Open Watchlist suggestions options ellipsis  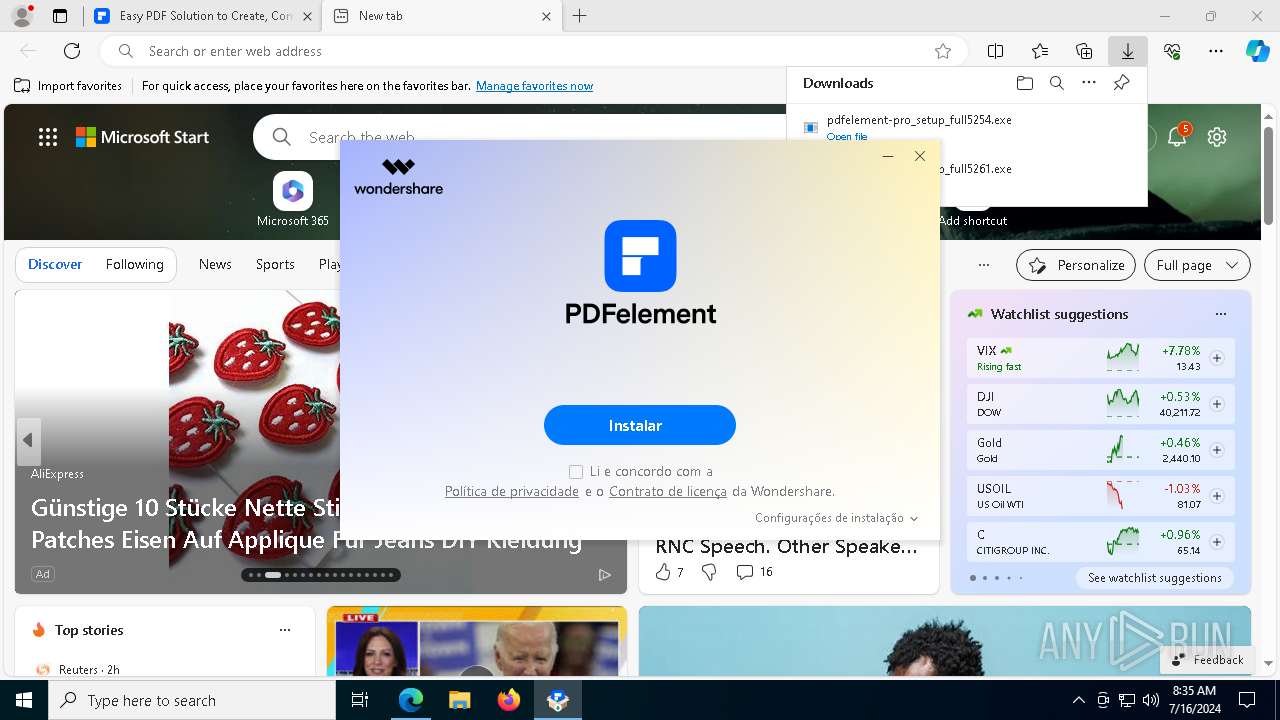coord(1221,314)
